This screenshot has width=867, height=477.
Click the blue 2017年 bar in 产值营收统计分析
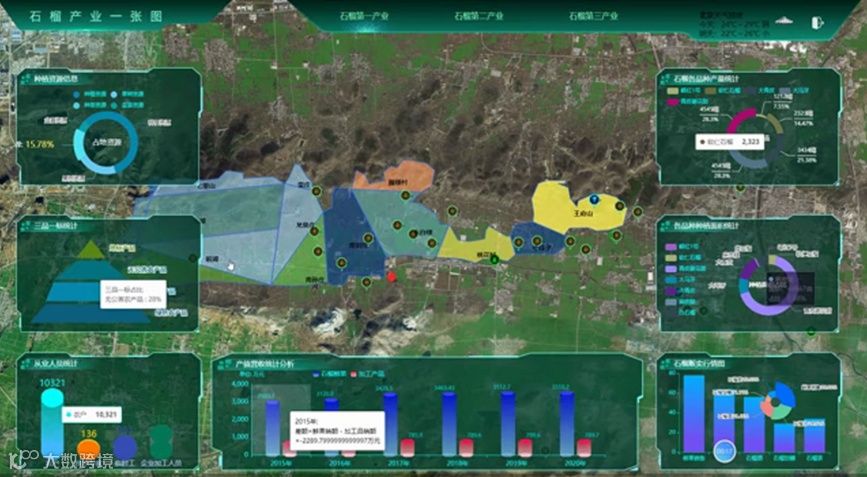point(390,424)
